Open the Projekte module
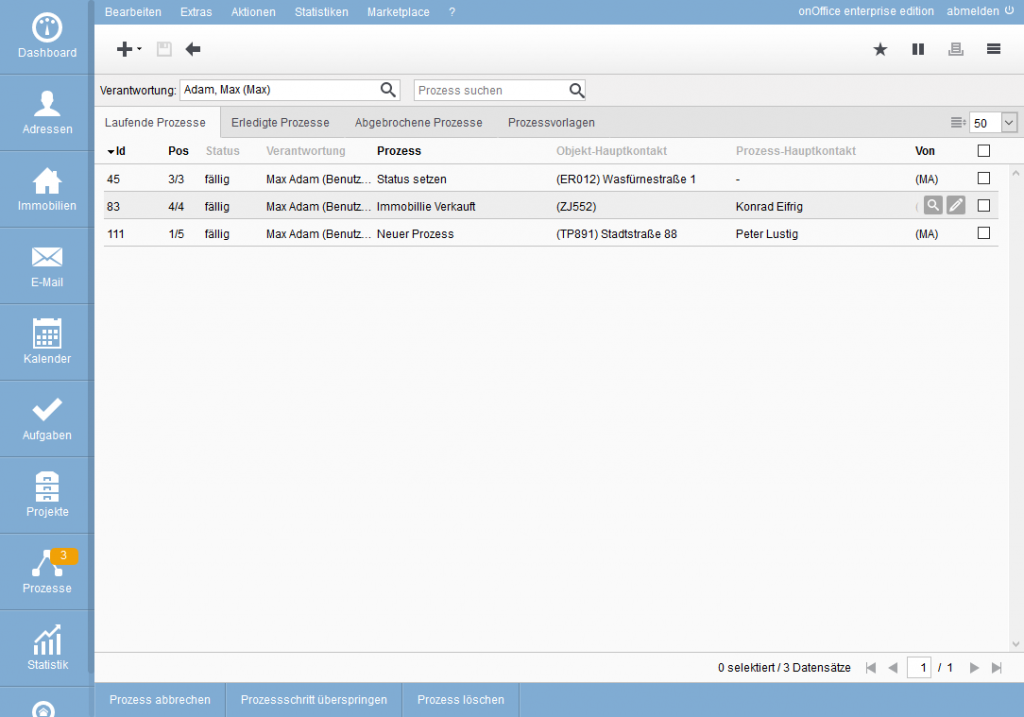 pyautogui.click(x=47, y=495)
